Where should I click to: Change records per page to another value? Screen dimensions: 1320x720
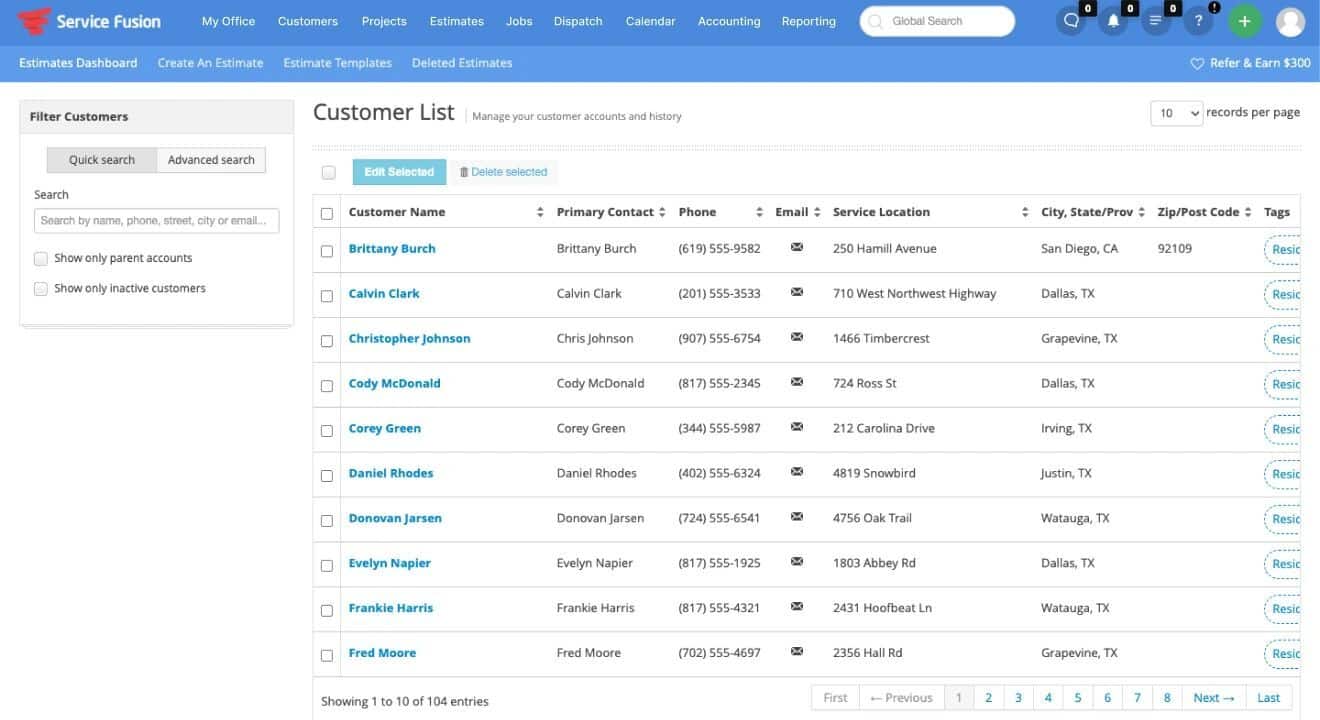(1176, 113)
